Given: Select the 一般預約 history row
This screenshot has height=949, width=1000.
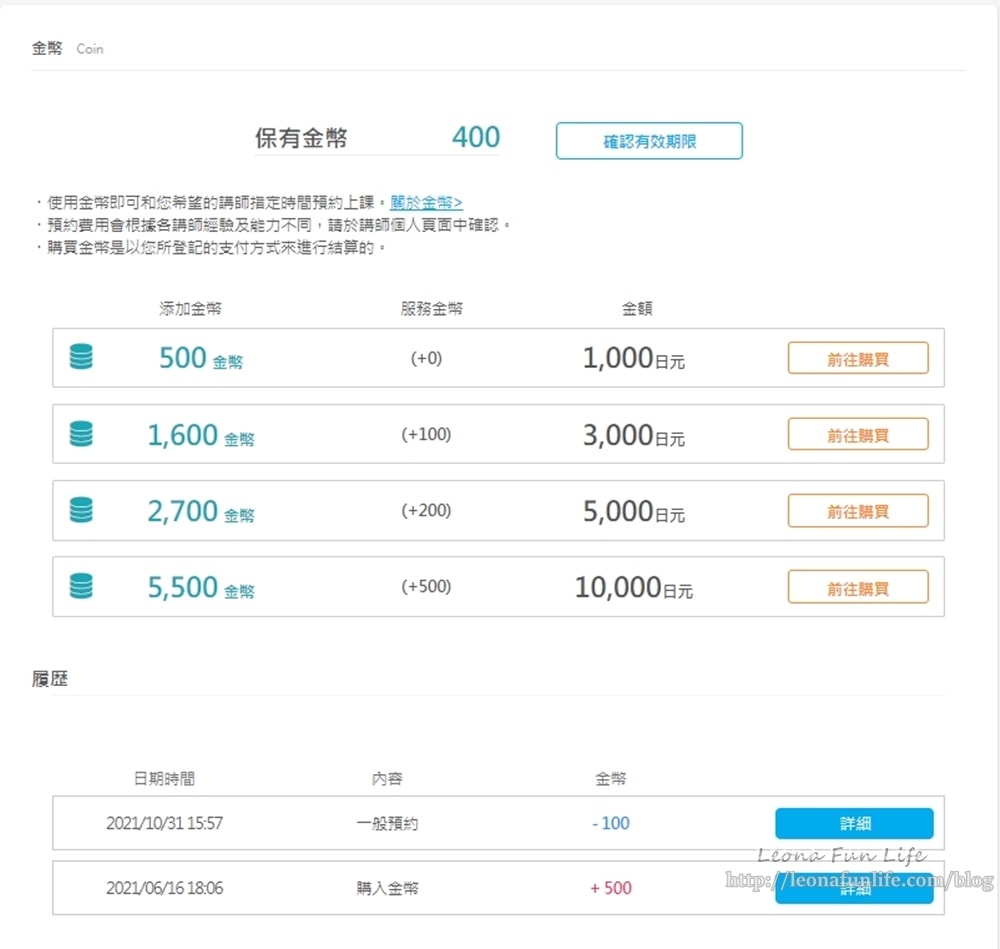Looking at the screenshot, I should 387,824.
